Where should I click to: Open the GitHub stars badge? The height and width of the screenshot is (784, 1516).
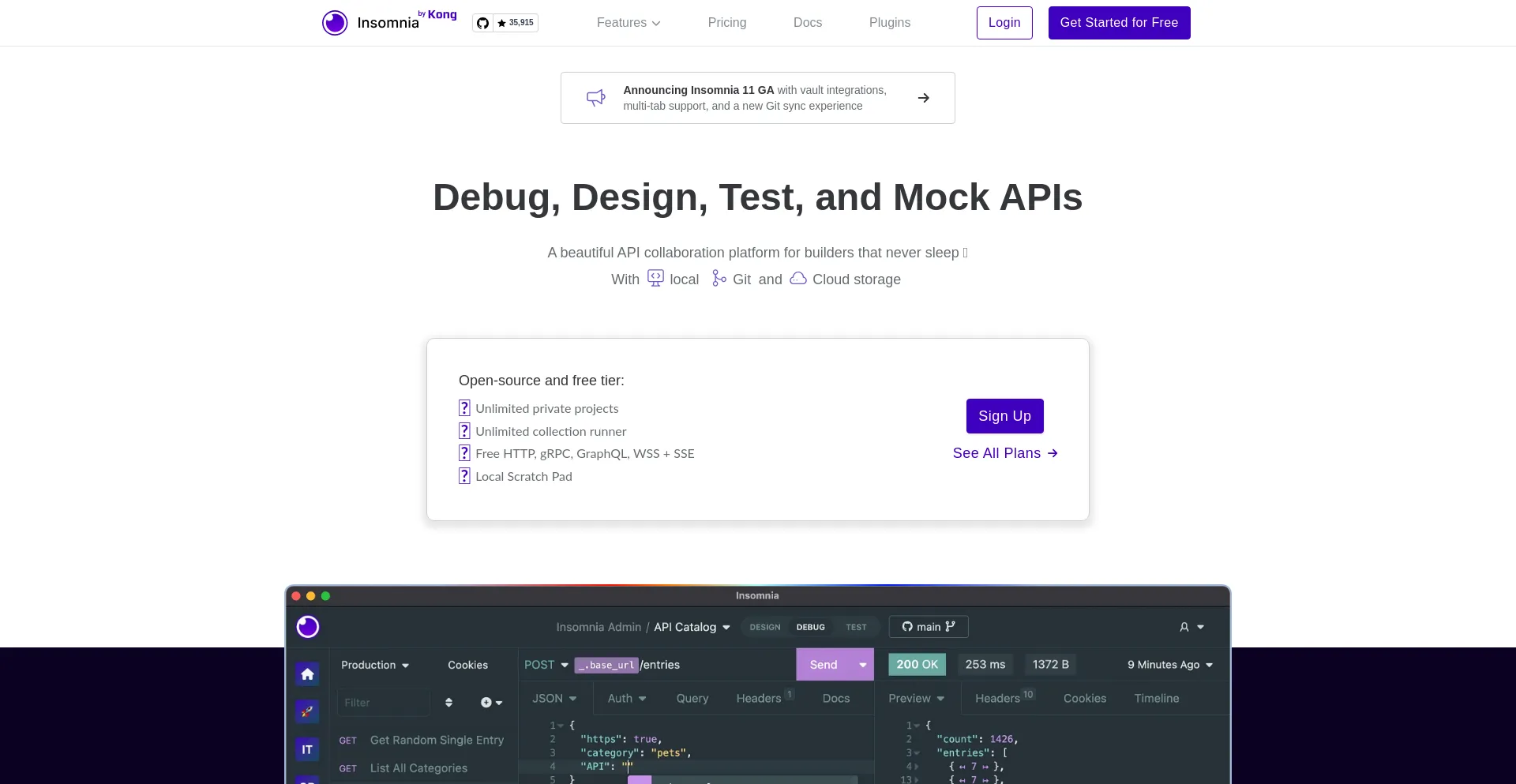[x=505, y=23]
